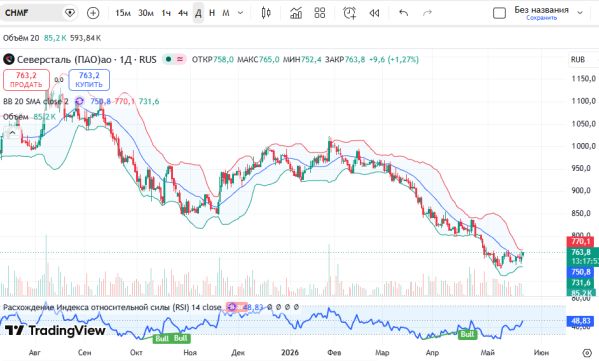Open the CHMF symbol search field

[x=31, y=13]
